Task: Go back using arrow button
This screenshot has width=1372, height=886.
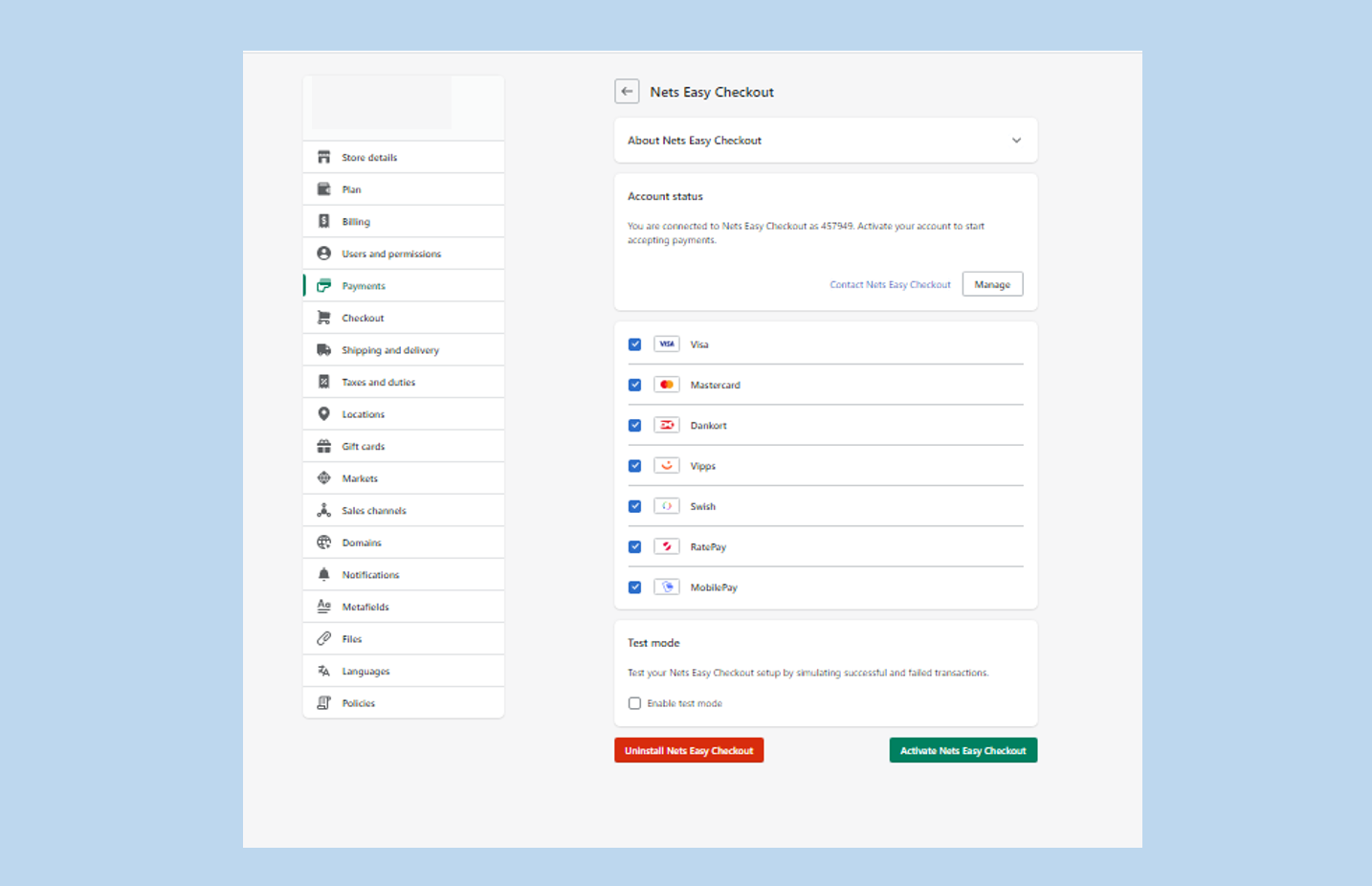Action: point(627,92)
